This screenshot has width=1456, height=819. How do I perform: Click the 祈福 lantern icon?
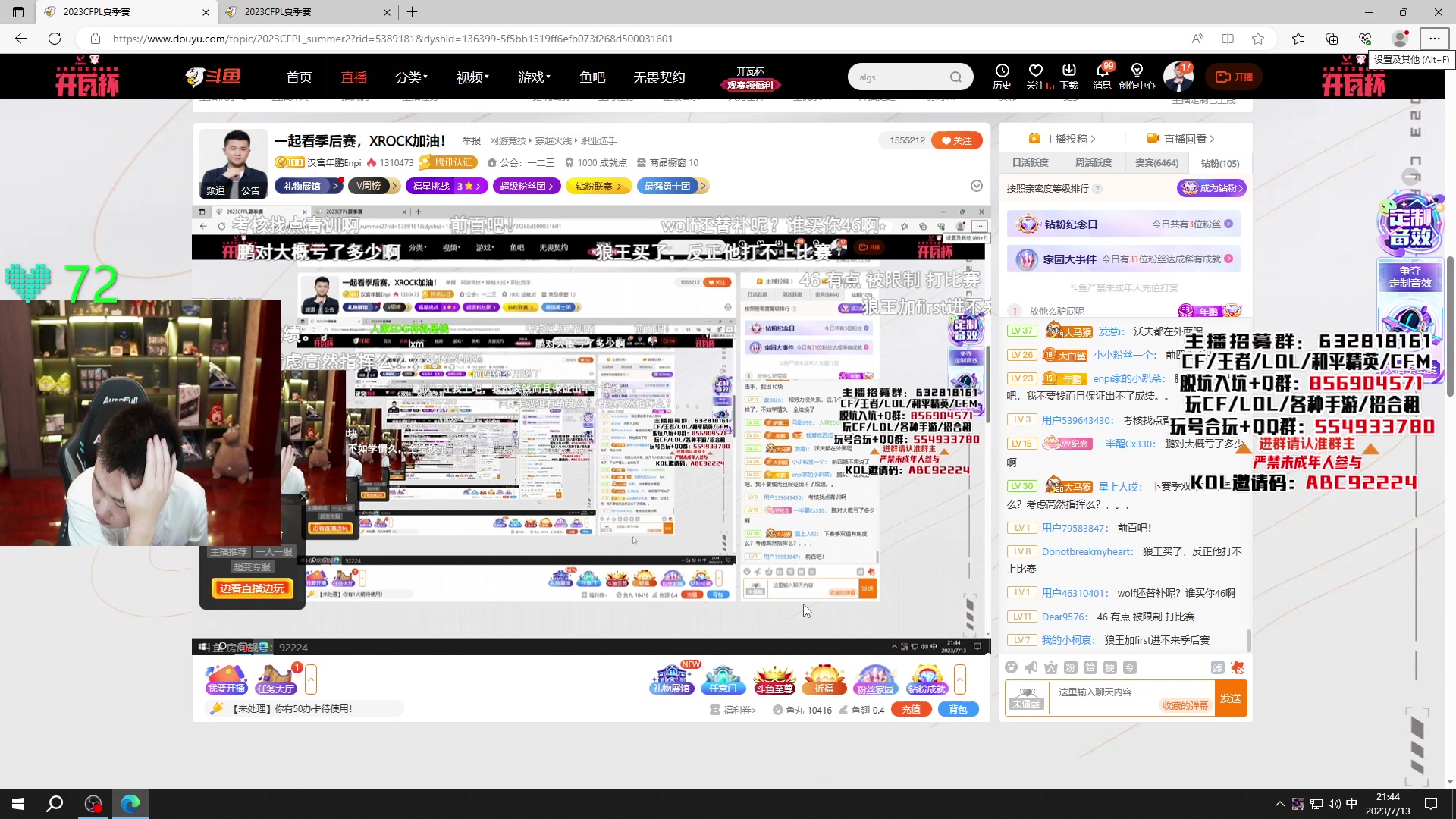tap(824, 678)
